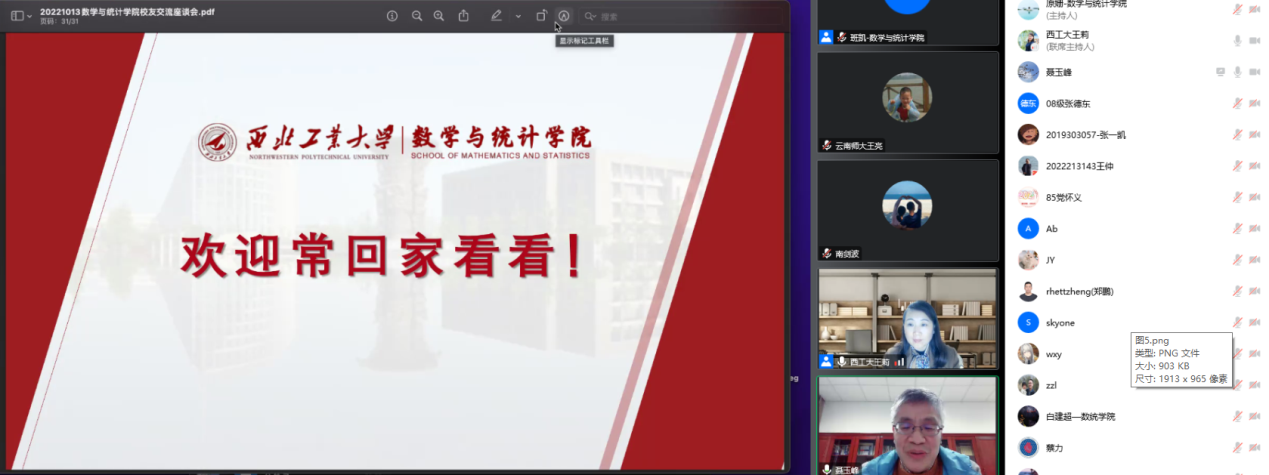Viewport: 1269px width, 475px height.
Task: Select the 西工大王莉 video tile
Action: [x=908, y=318]
